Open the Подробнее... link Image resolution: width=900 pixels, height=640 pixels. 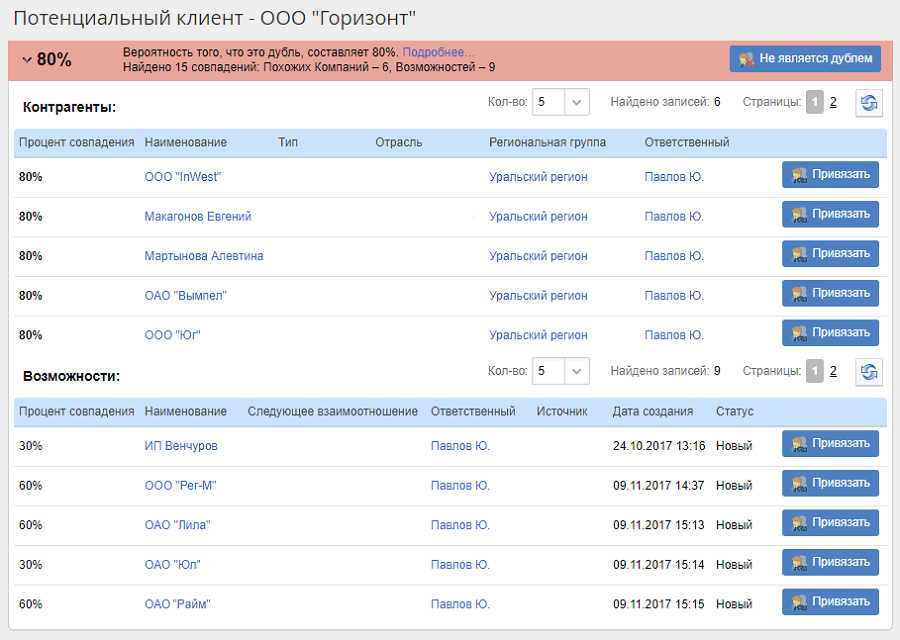[439, 52]
